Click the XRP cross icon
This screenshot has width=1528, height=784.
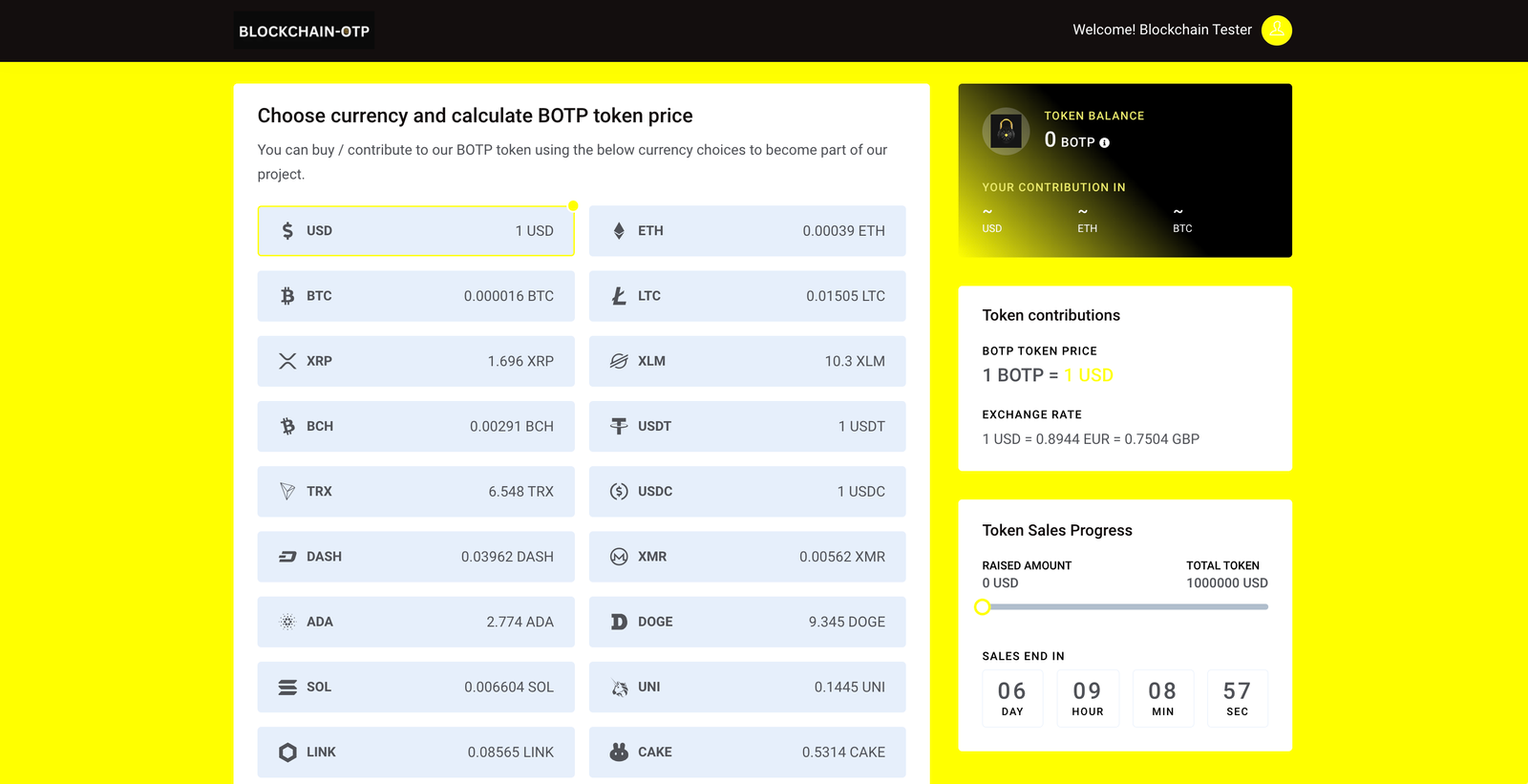point(287,361)
